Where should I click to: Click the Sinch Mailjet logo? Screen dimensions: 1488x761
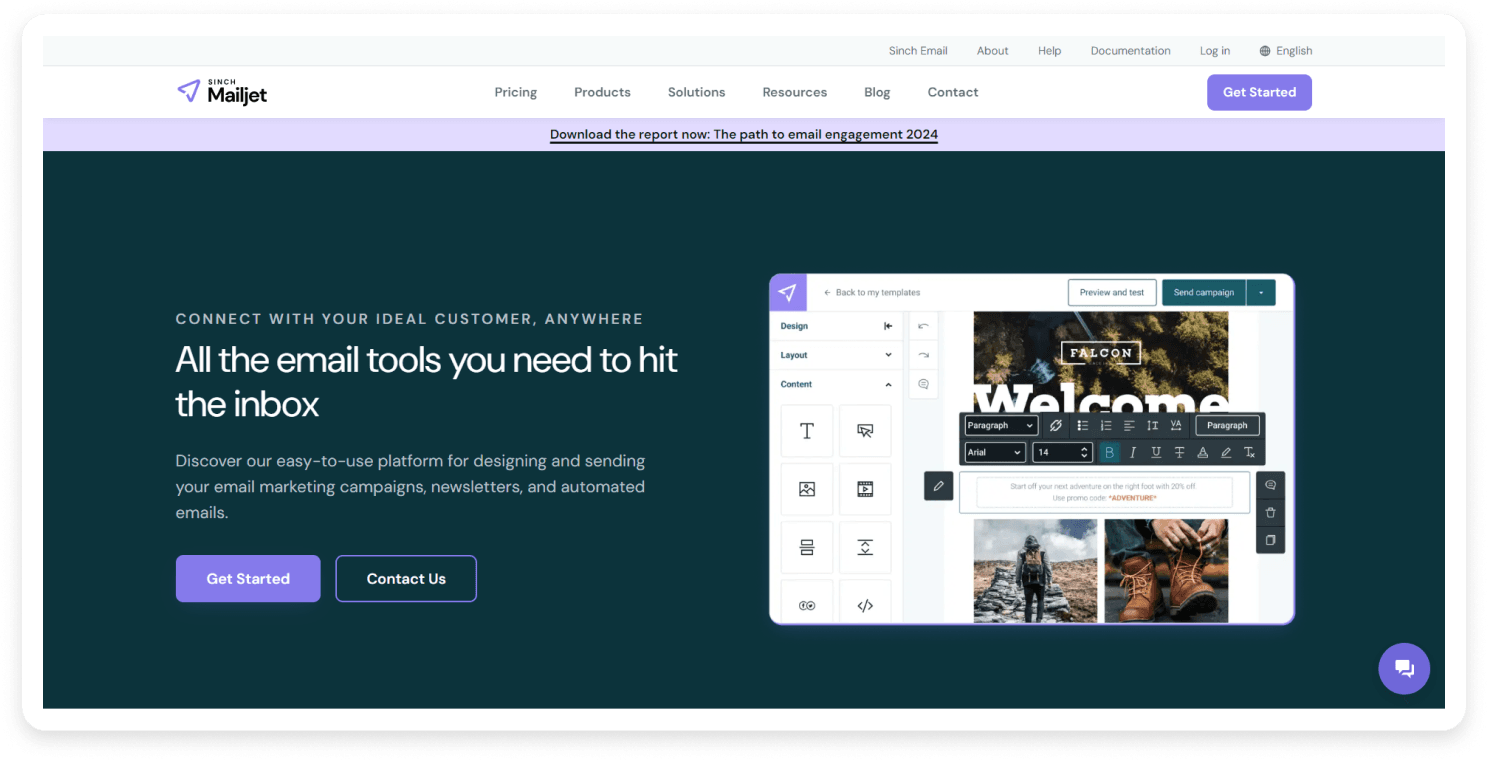(222, 92)
